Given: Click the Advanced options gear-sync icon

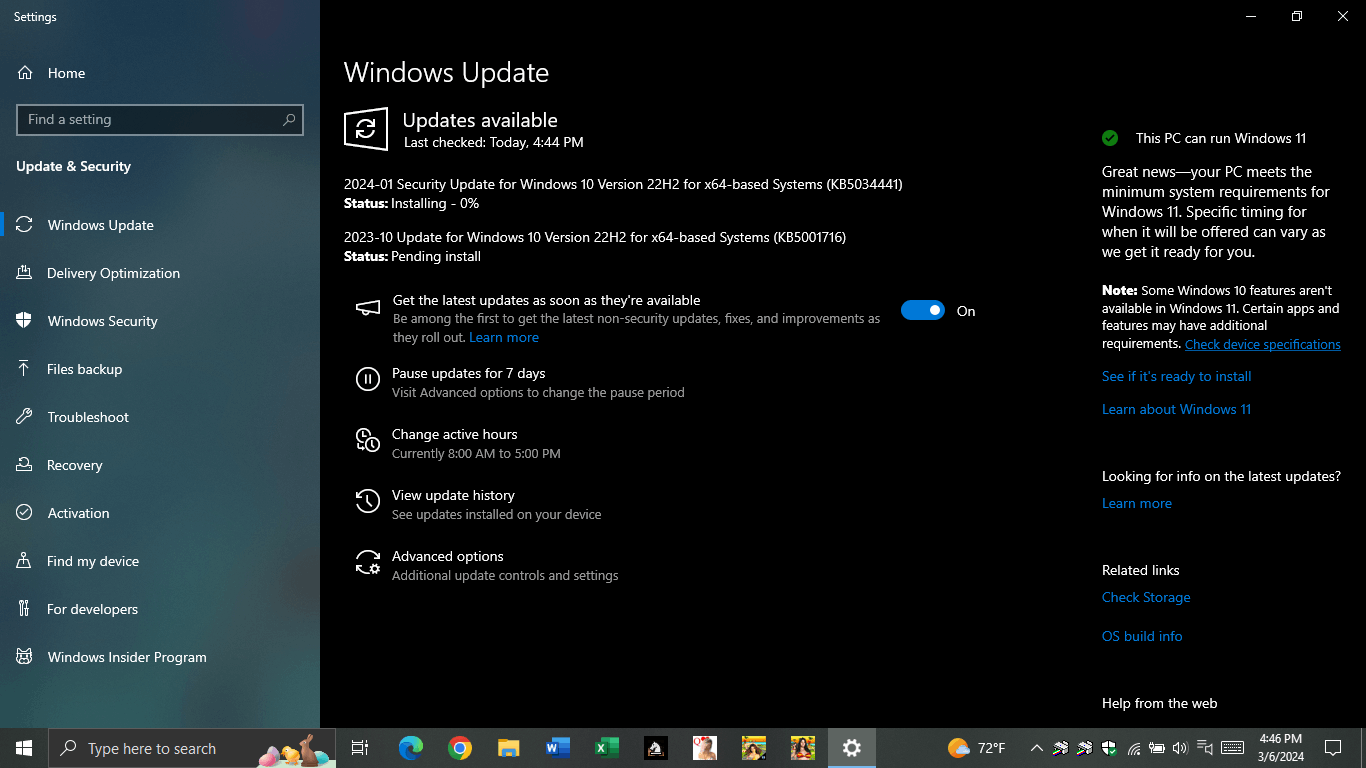Looking at the screenshot, I should [x=368, y=562].
